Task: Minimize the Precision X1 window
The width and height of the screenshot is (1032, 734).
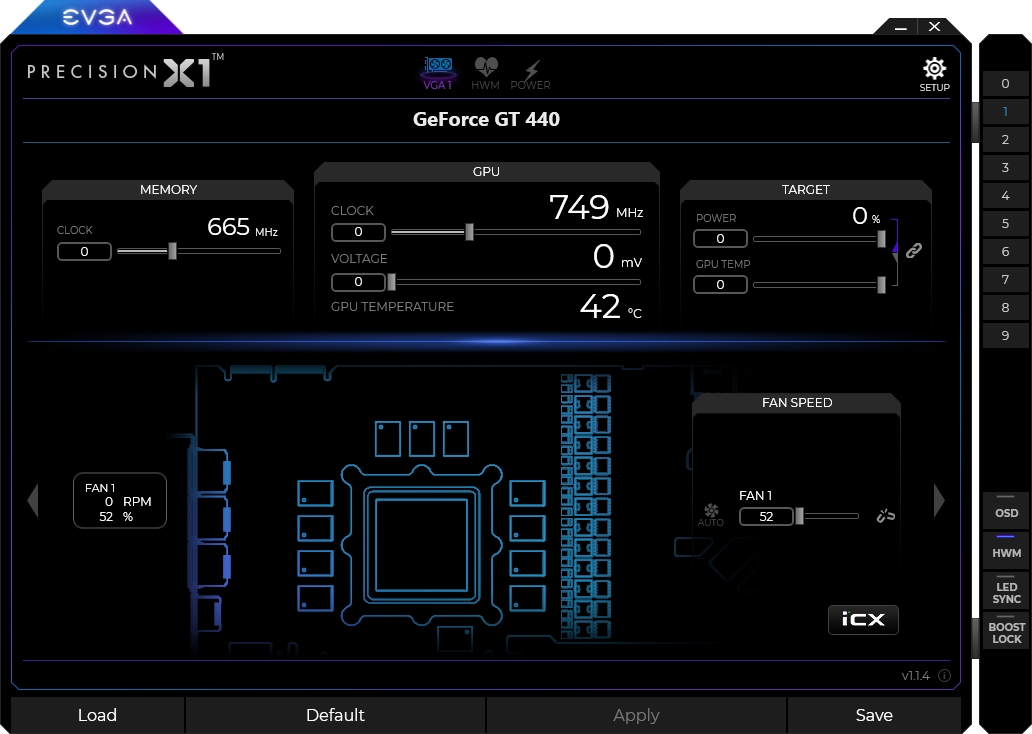Action: [x=901, y=27]
